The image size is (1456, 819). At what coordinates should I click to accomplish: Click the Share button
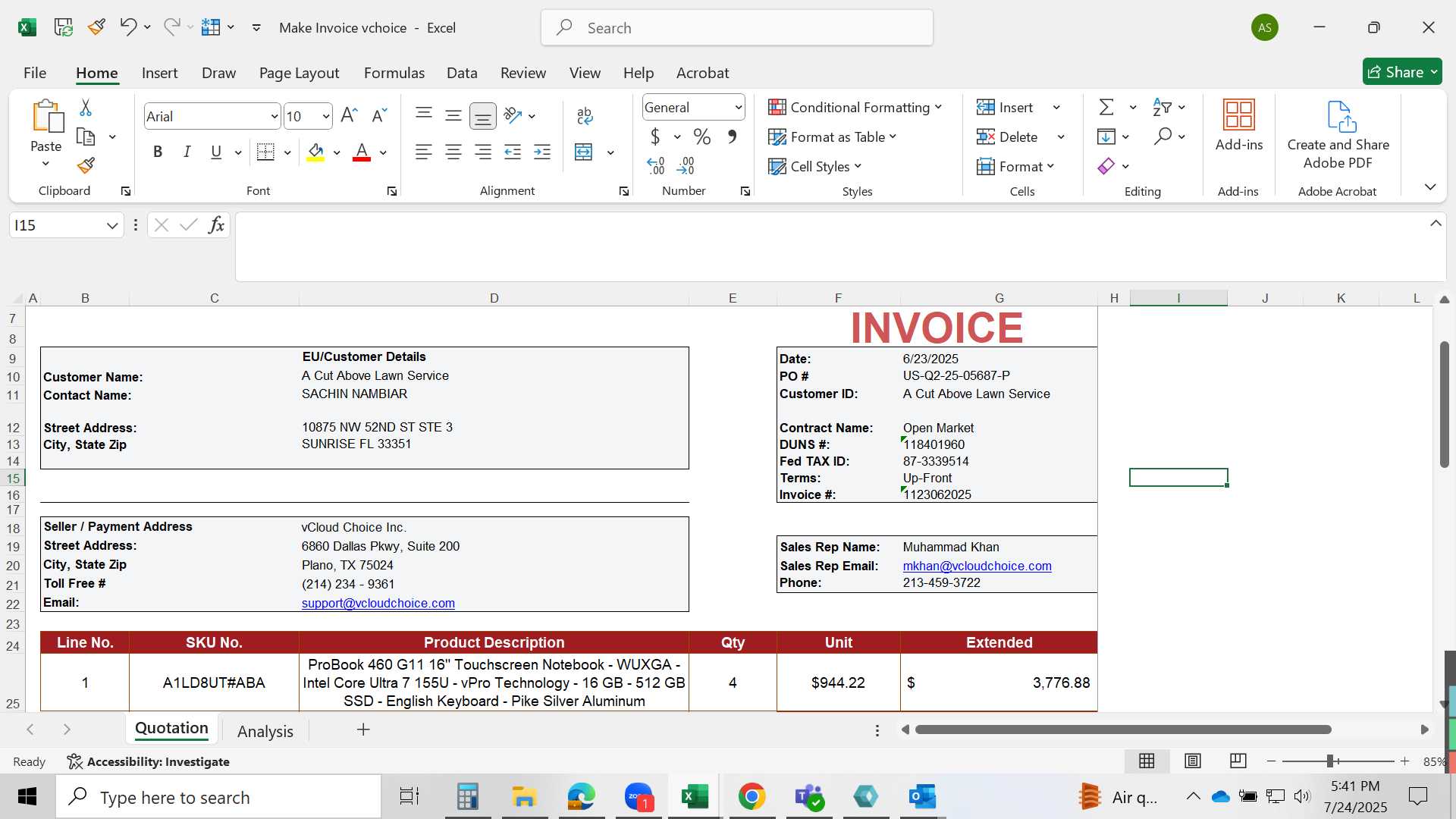click(1402, 72)
